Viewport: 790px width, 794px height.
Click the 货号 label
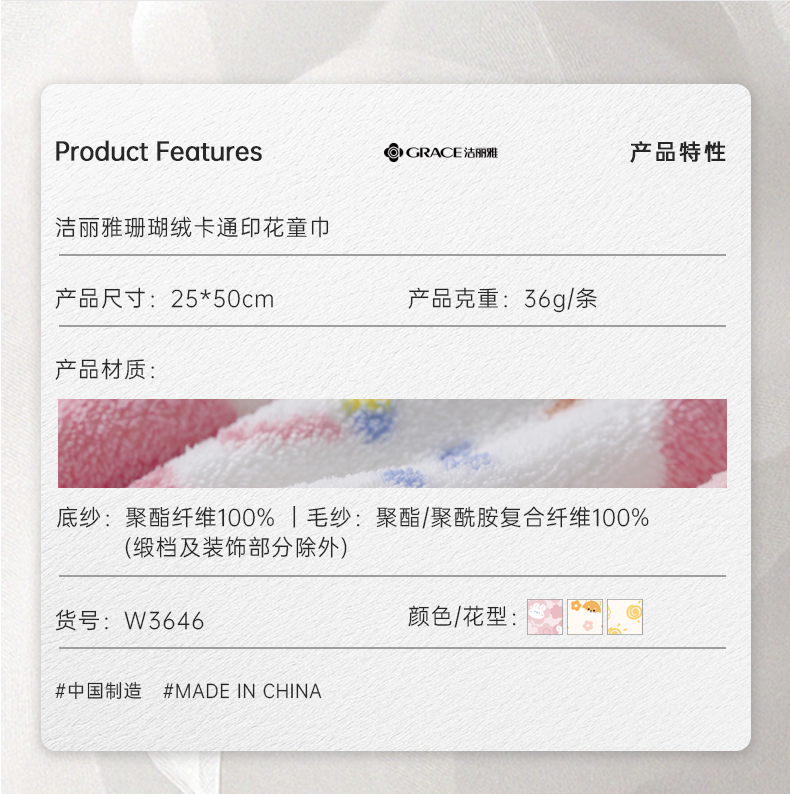coord(82,620)
